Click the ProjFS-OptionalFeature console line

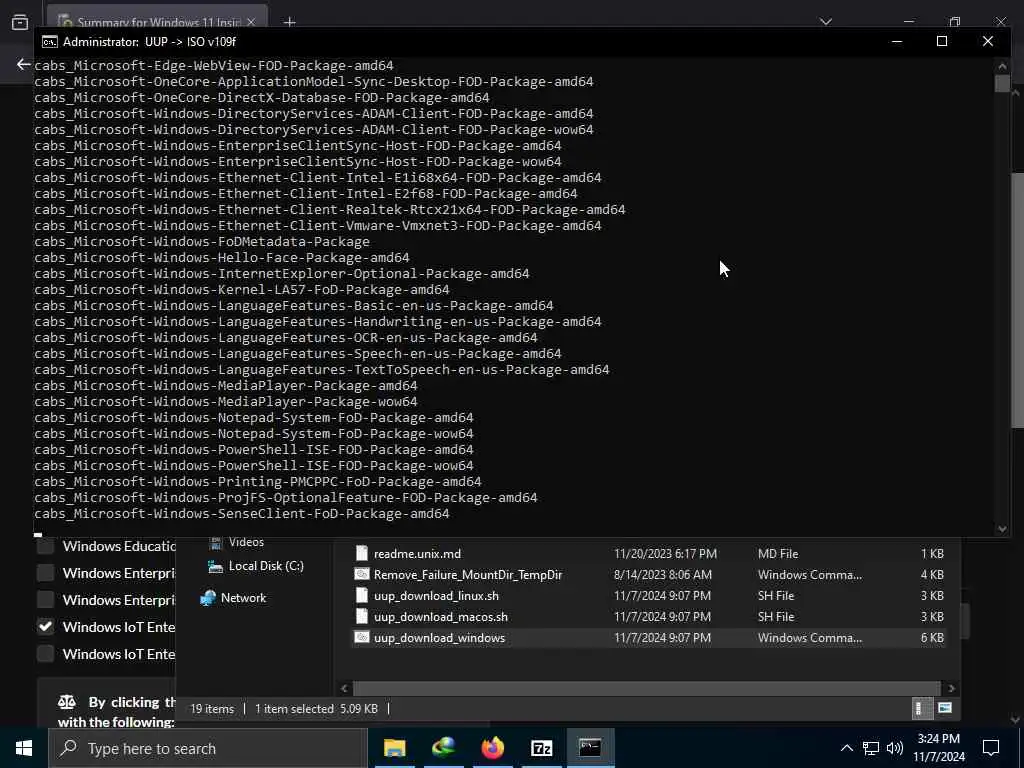click(x=286, y=498)
